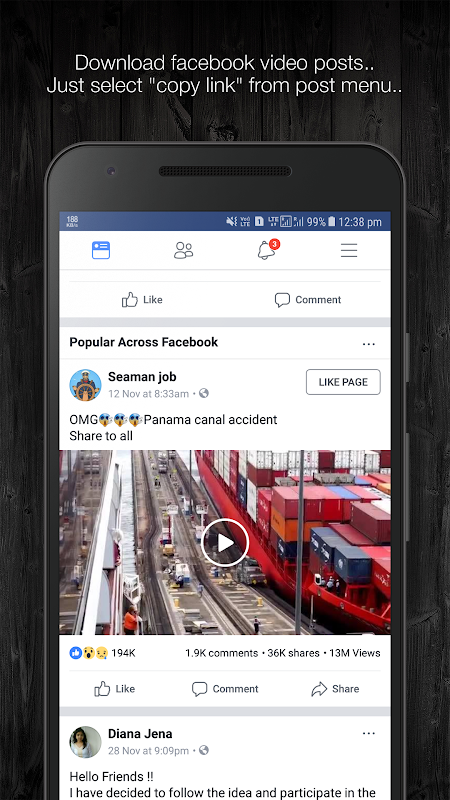Open Diana Jena's name link
The width and height of the screenshot is (450, 800).
[140, 734]
